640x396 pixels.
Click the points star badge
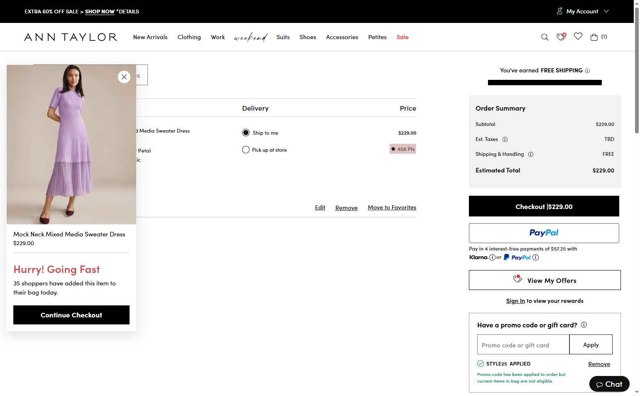tap(402, 149)
